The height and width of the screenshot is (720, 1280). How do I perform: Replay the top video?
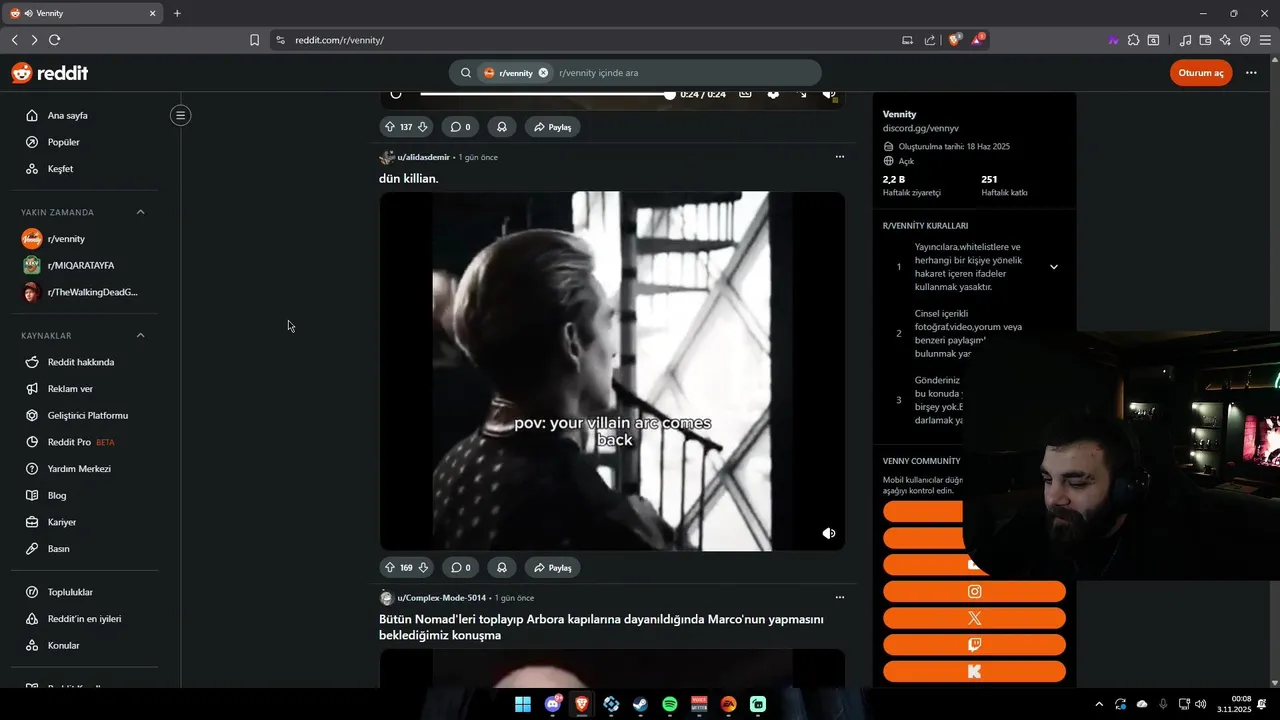pyautogui.click(x=396, y=94)
